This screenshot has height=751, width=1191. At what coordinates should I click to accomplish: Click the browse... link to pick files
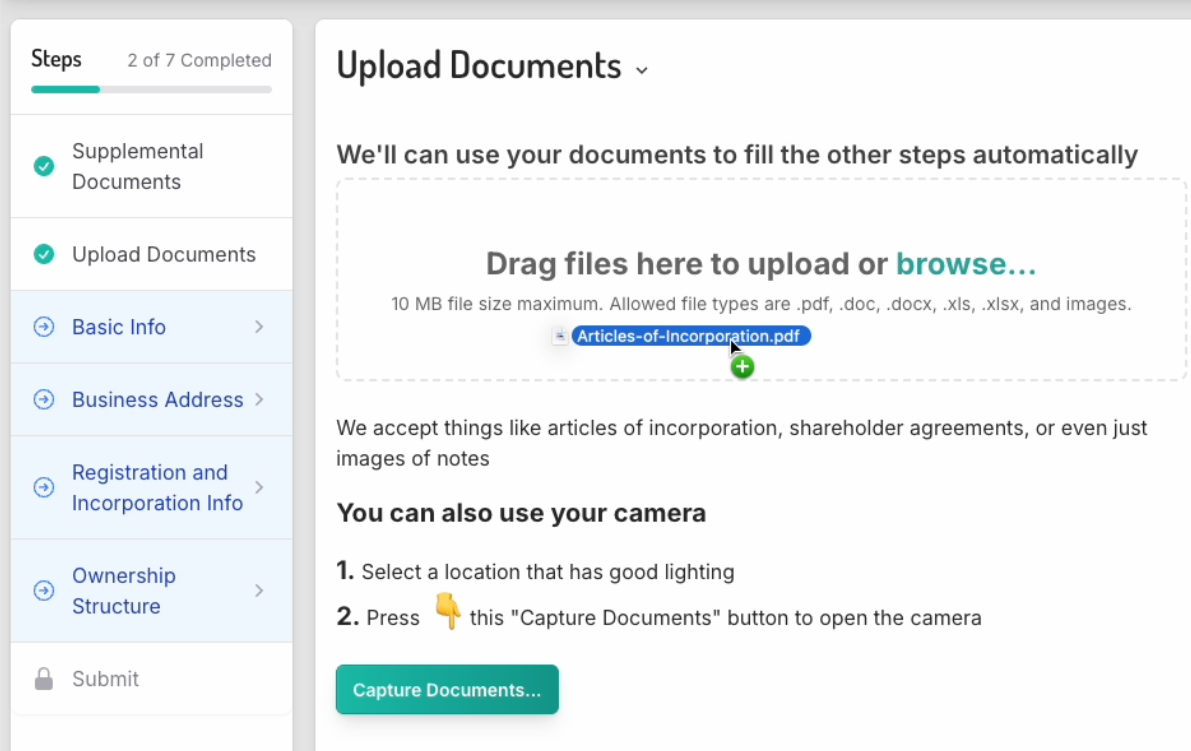965,264
